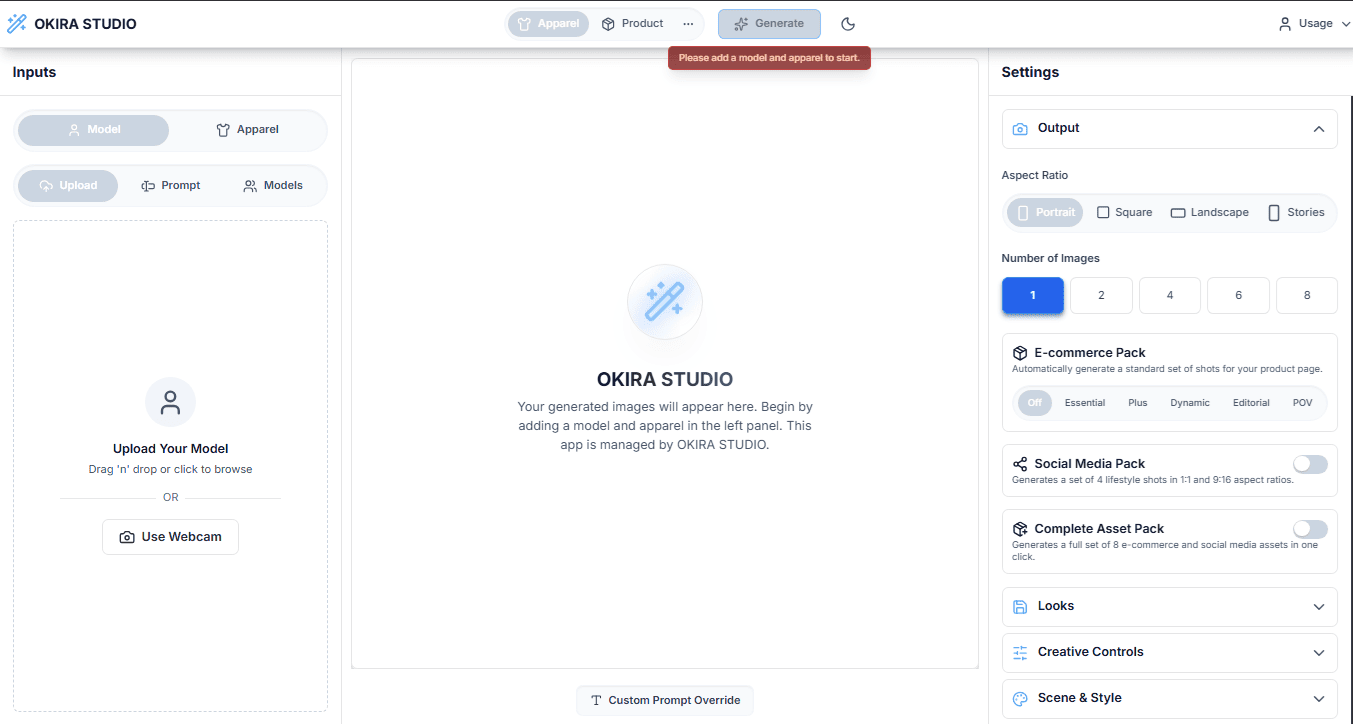
Task: Open the Usage dropdown chevron
Action: coord(1345,24)
